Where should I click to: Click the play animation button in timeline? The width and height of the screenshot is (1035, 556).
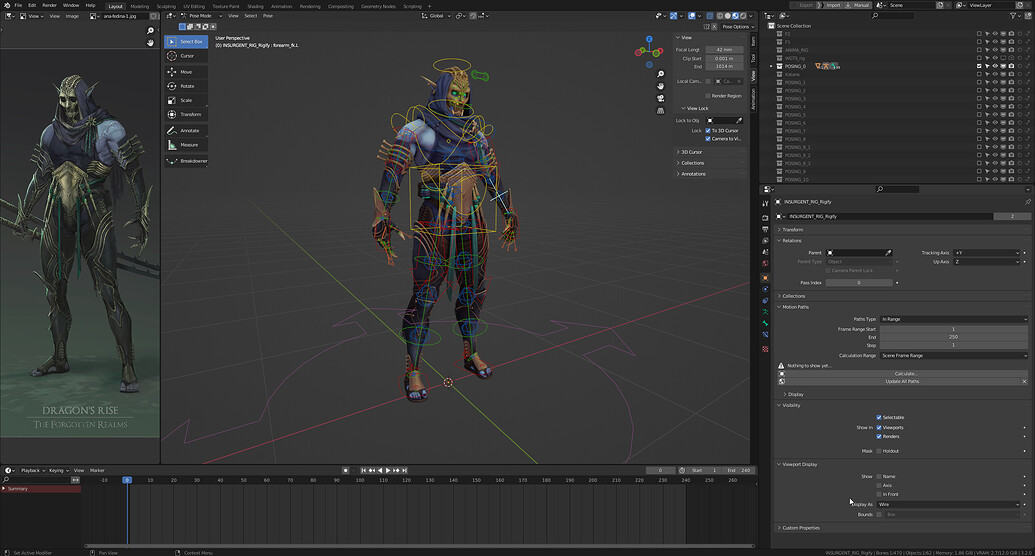click(388, 470)
